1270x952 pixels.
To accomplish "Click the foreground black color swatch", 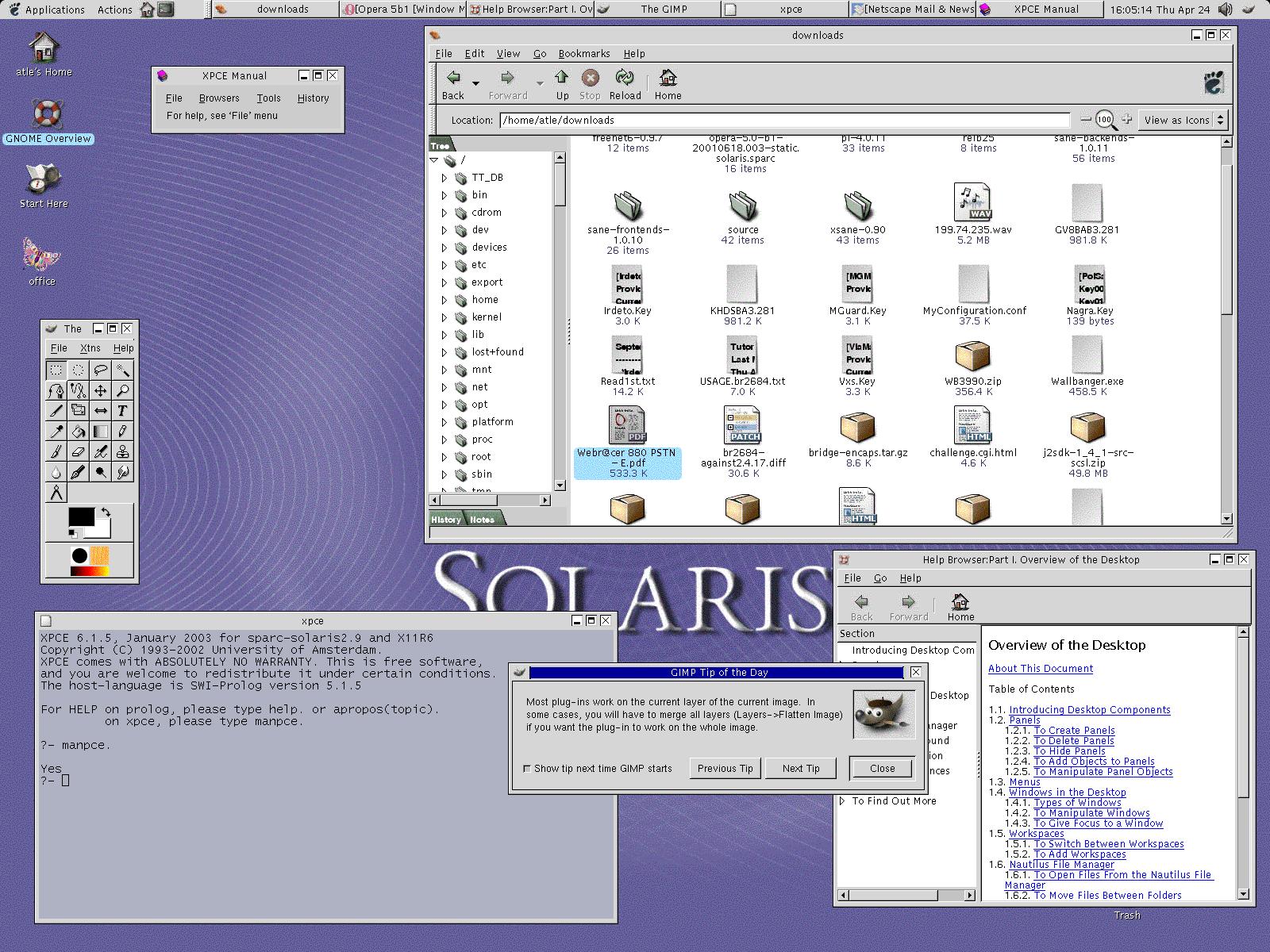I will [x=80, y=516].
